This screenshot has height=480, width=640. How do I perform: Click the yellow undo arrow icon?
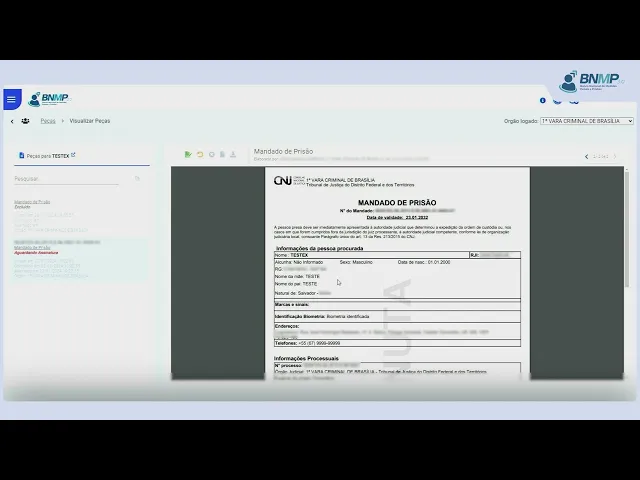(200, 154)
